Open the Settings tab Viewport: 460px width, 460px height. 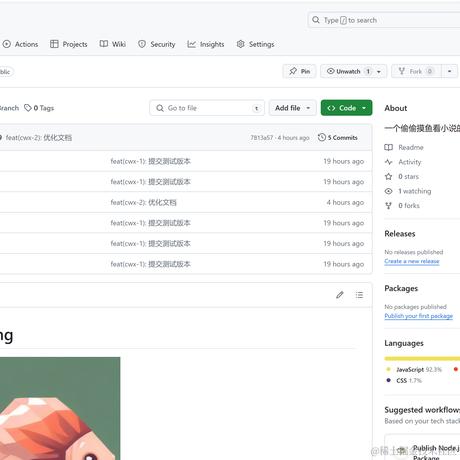[255, 44]
